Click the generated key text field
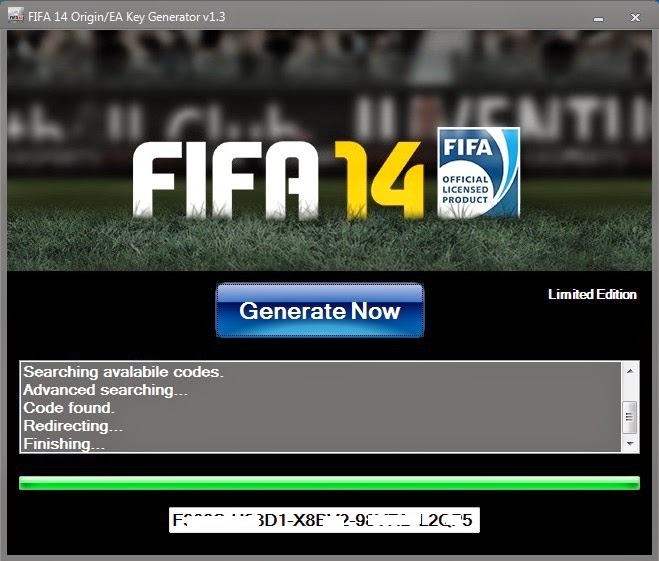Viewport: 659px width, 561px height. [x=324, y=520]
